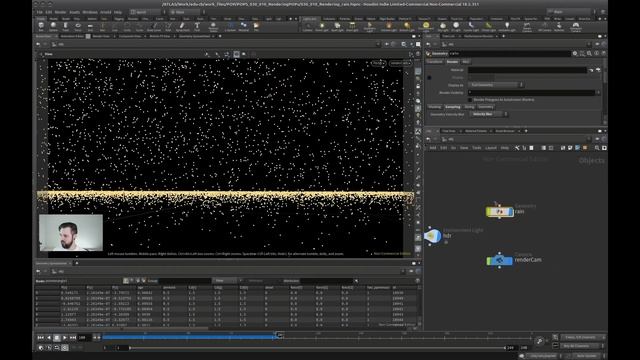Select the cam Geometry node
The image size is (640, 360).
tap(500, 211)
